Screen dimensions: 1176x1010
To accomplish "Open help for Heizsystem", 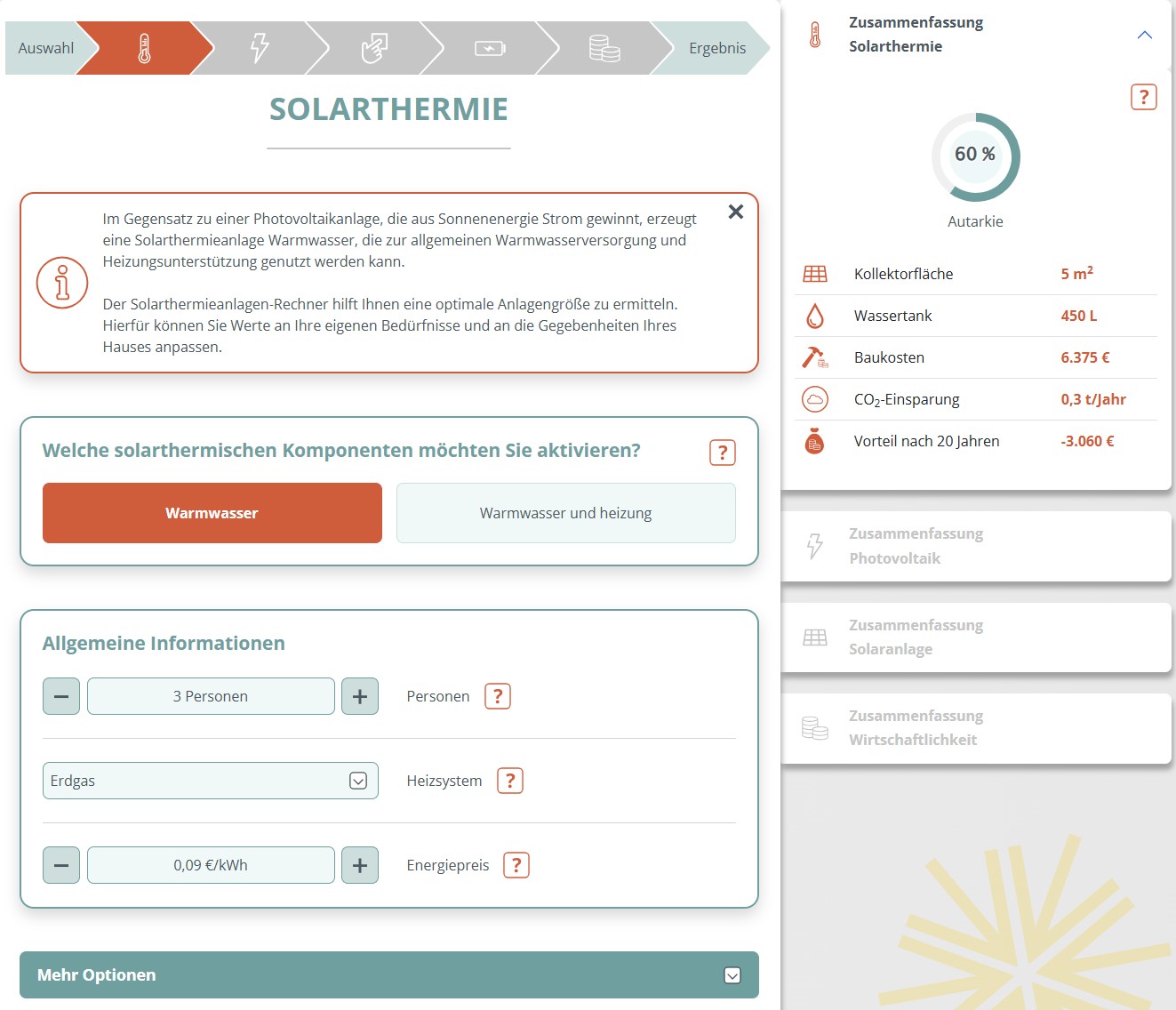I will (510, 781).
